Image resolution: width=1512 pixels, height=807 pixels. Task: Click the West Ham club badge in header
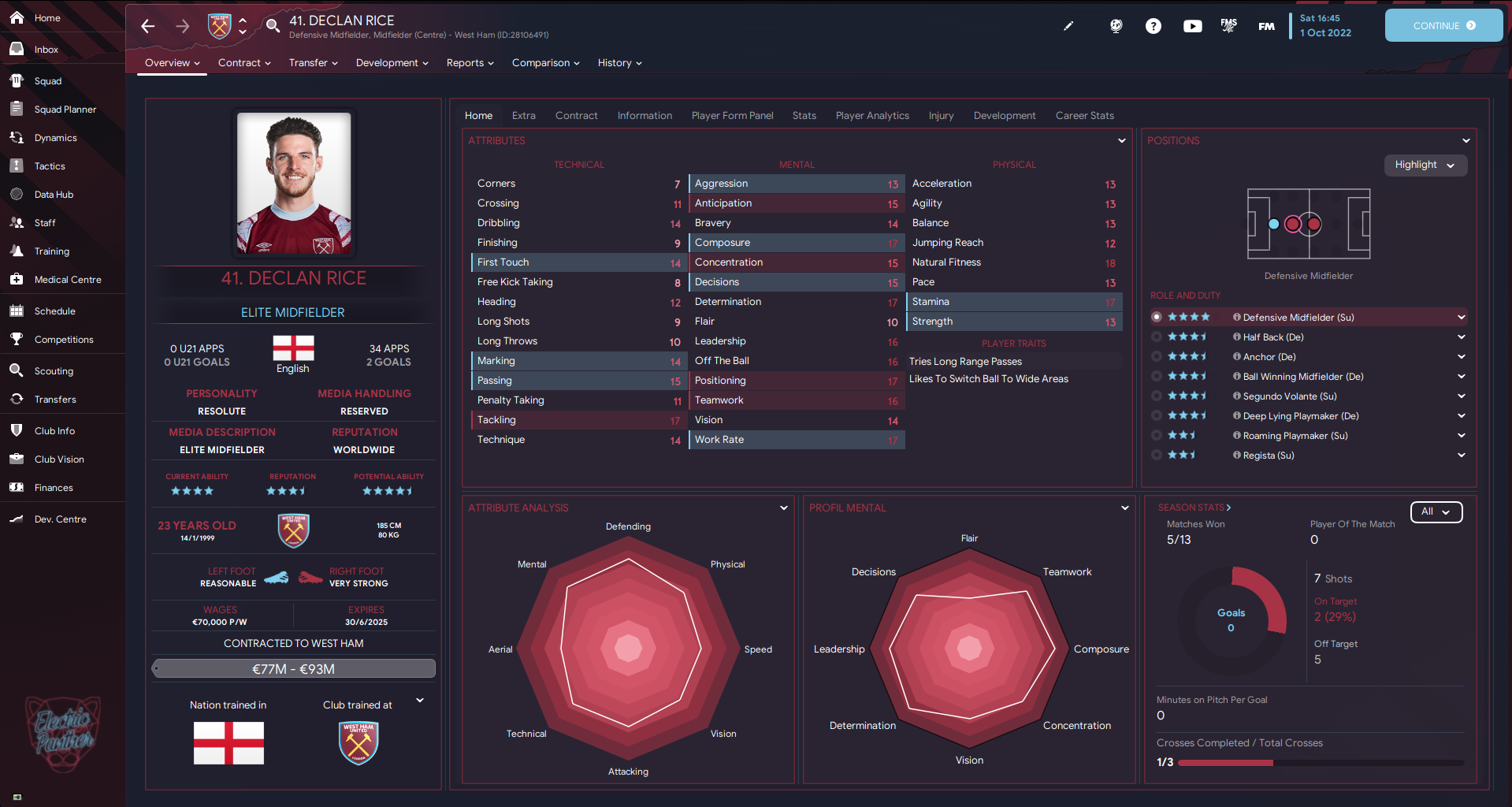click(x=219, y=26)
